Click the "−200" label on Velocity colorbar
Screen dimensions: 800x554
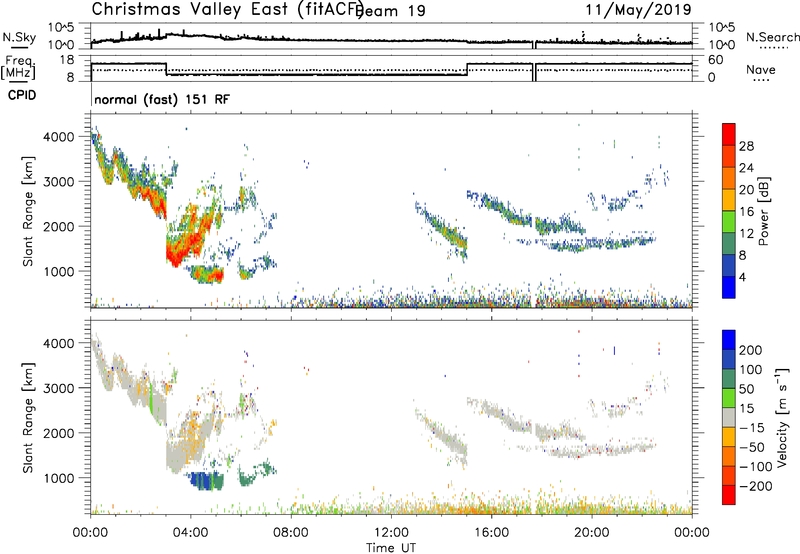point(755,486)
